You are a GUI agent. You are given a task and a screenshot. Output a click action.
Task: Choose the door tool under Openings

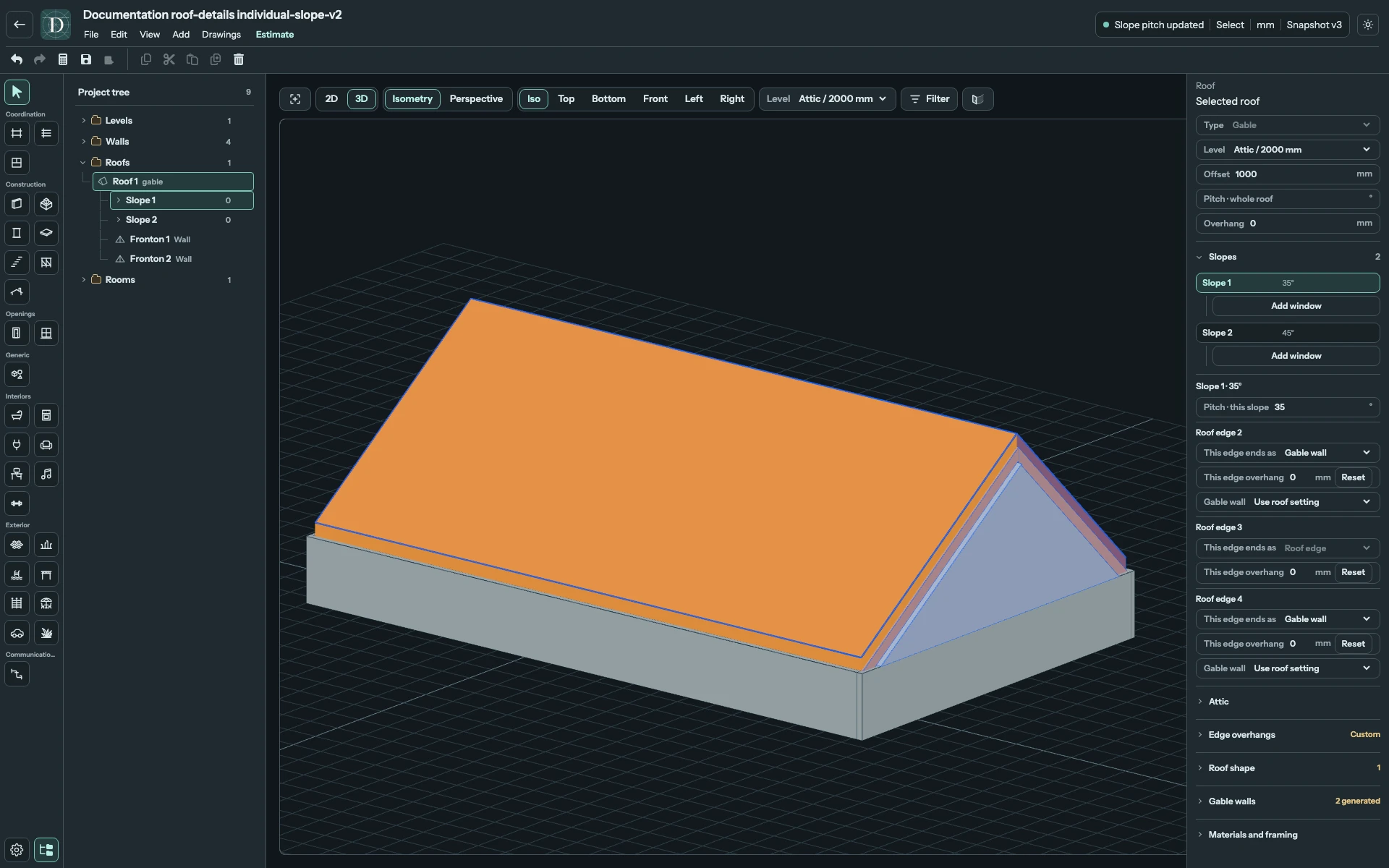[x=17, y=333]
